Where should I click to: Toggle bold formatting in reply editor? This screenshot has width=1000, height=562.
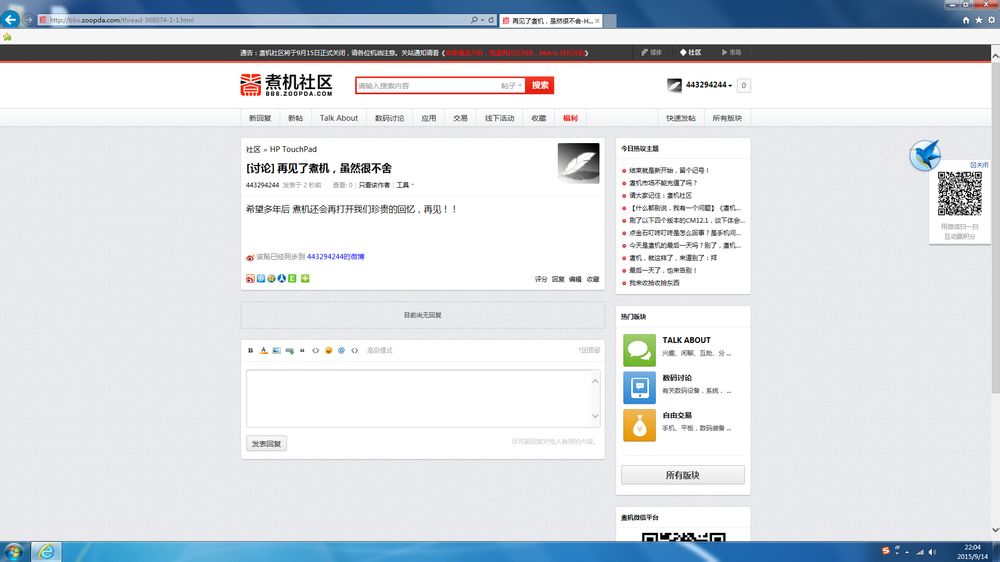click(x=251, y=350)
